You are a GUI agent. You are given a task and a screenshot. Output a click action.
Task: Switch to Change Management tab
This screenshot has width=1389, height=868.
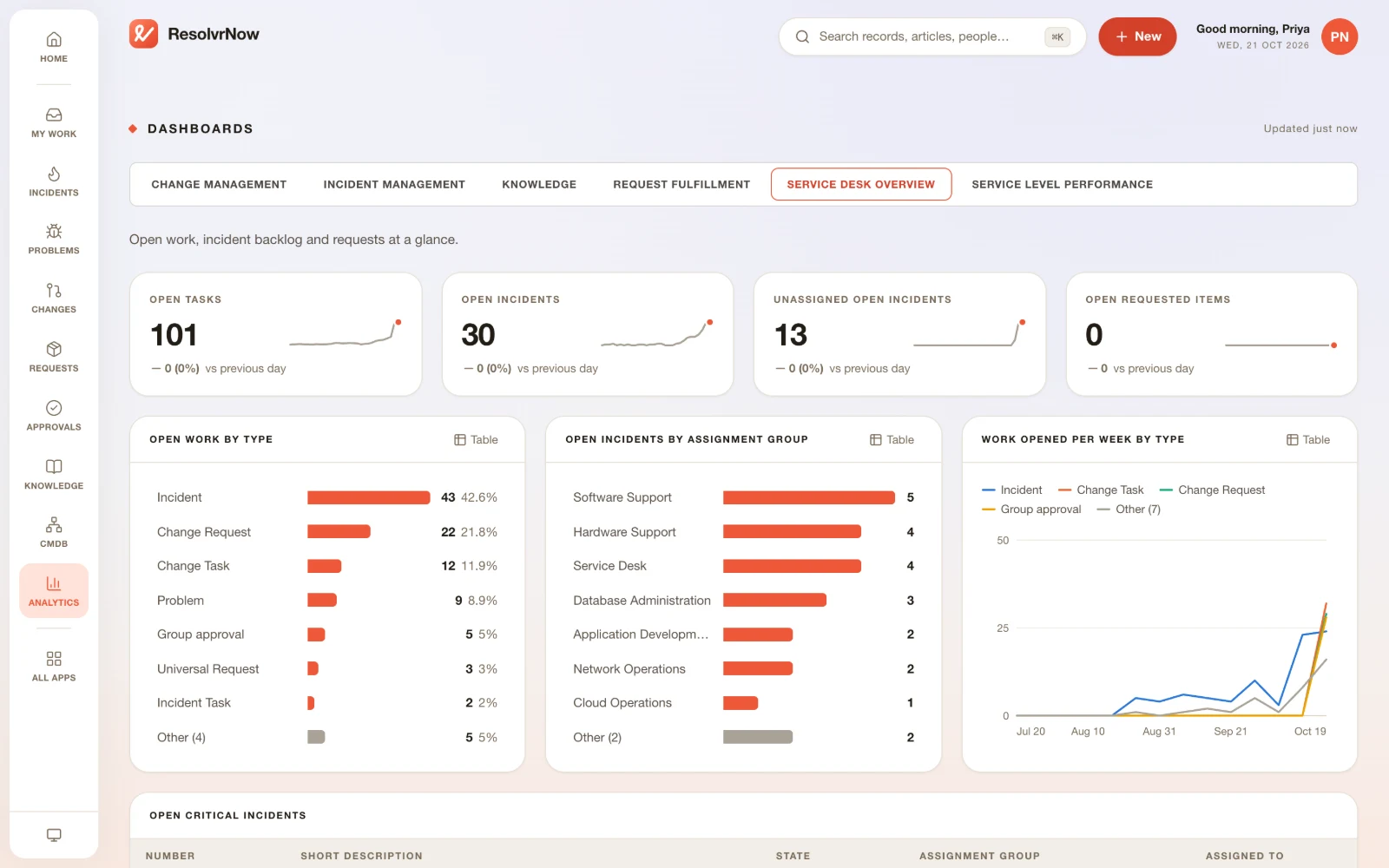[x=219, y=184]
